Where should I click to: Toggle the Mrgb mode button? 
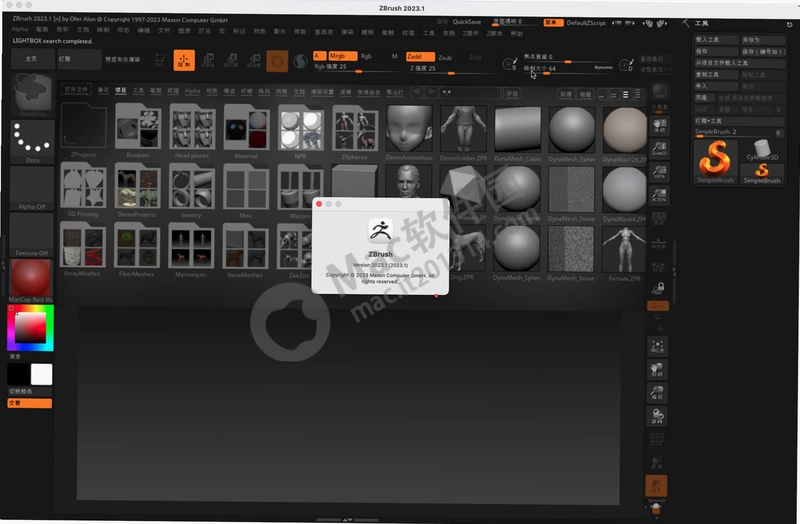(x=342, y=56)
